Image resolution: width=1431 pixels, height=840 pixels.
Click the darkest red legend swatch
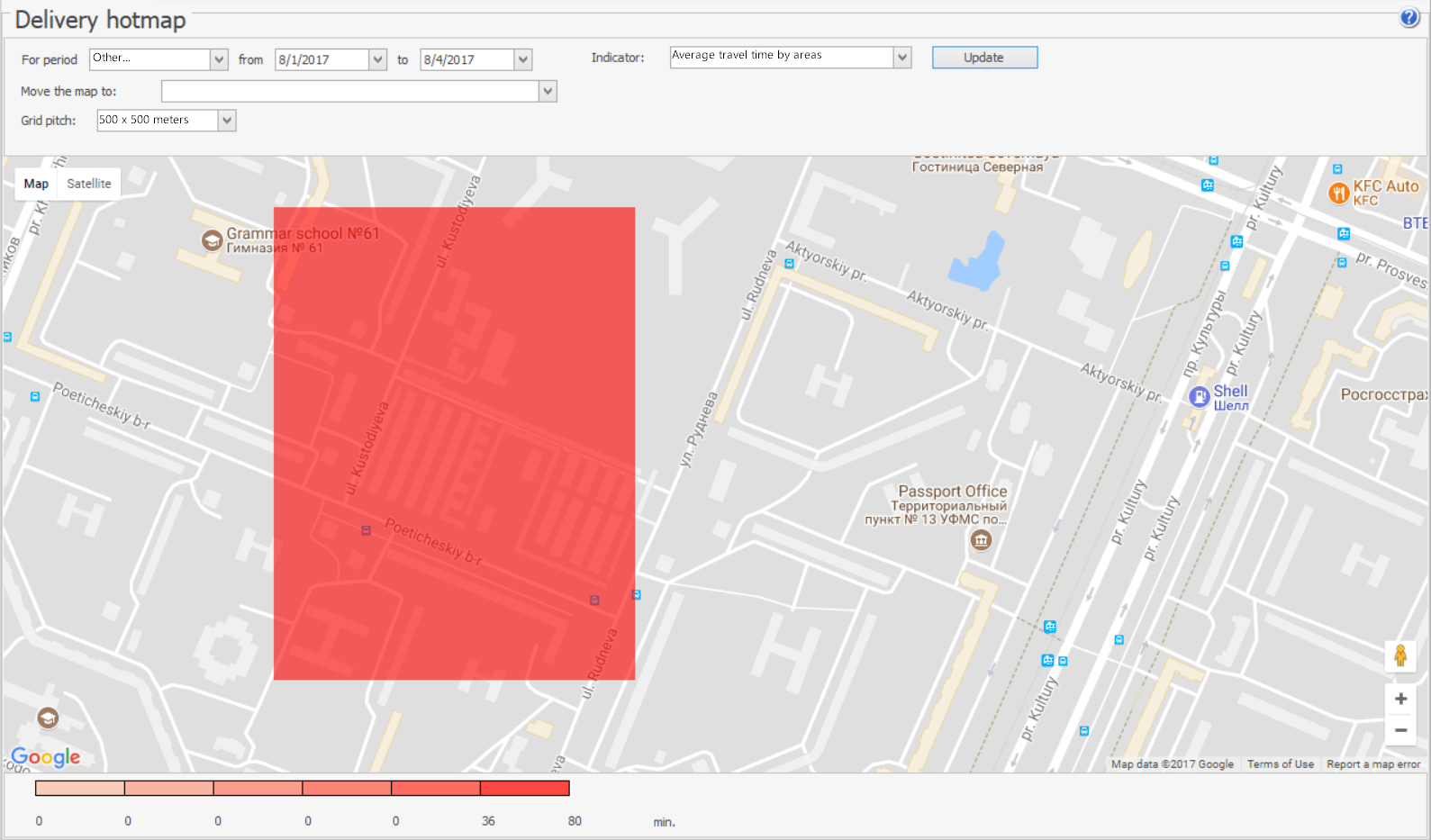(525, 789)
